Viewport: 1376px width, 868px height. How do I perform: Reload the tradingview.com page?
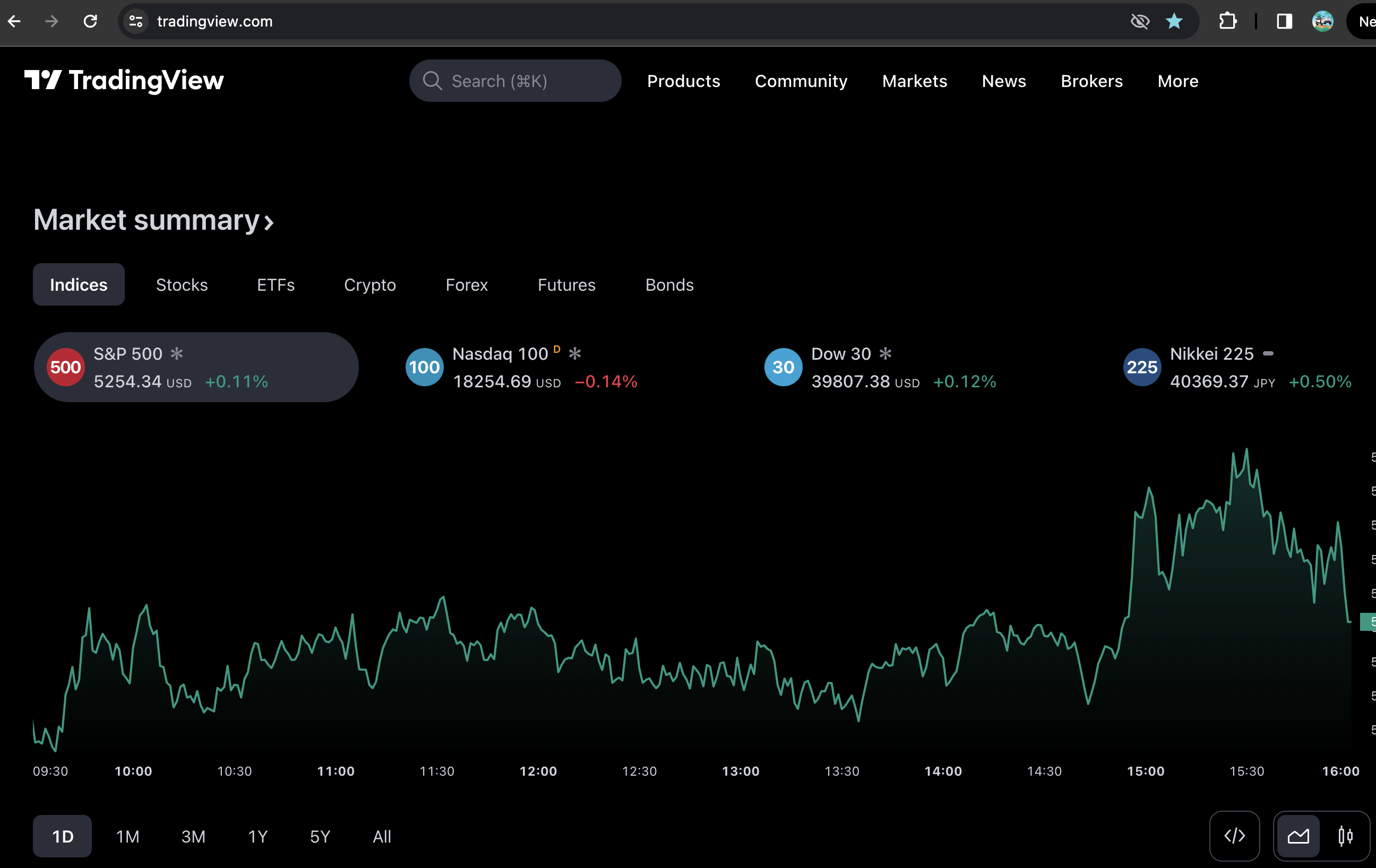point(90,22)
